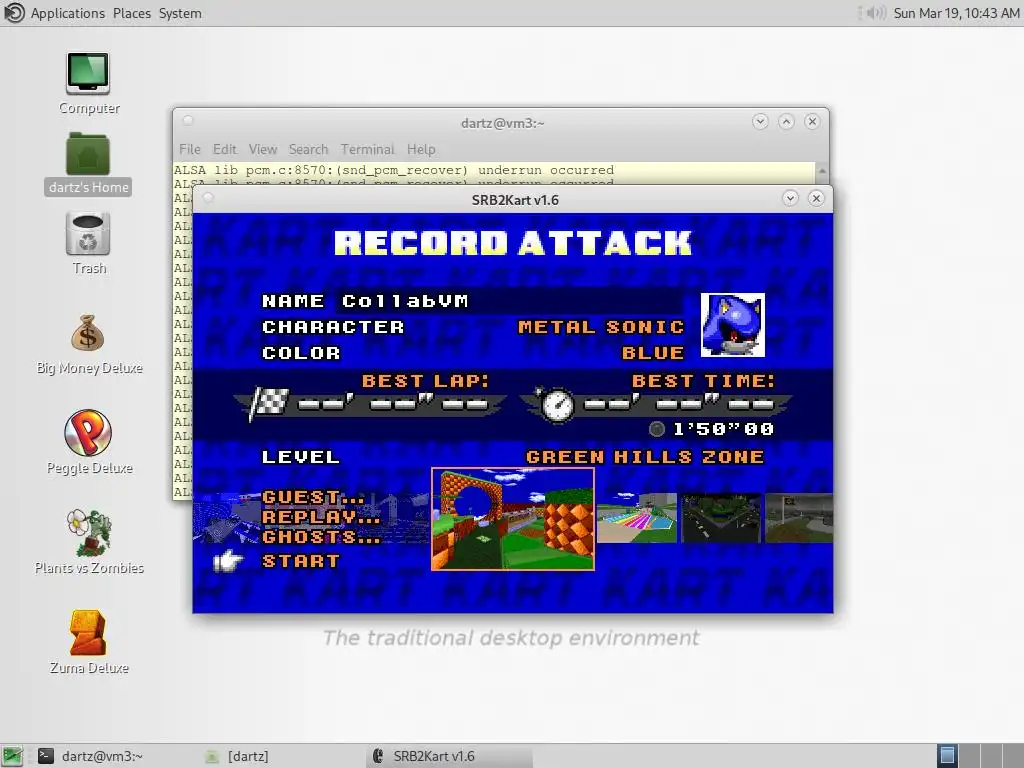Click the checkered flag best lap icon
Image resolution: width=1024 pixels, height=768 pixels.
coord(269,403)
